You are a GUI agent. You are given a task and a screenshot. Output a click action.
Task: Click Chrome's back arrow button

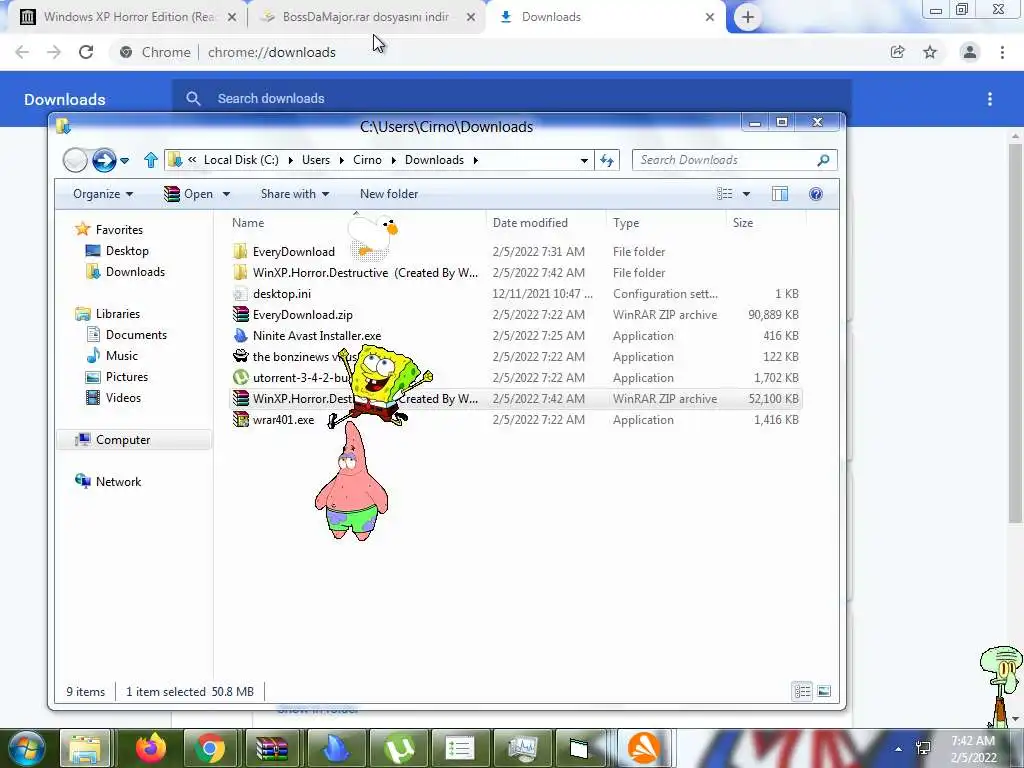22,52
